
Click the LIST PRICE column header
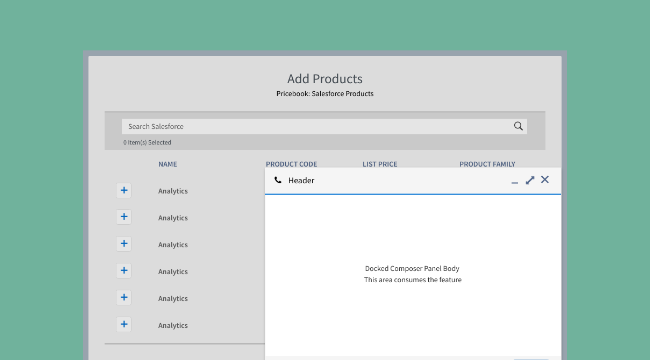(380, 164)
